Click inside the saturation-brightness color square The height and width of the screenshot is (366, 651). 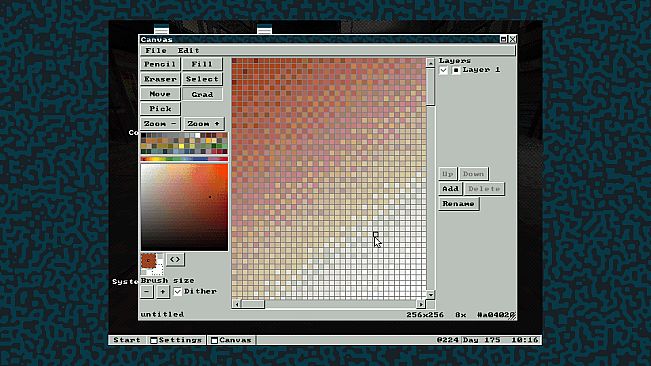[x=184, y=207]
